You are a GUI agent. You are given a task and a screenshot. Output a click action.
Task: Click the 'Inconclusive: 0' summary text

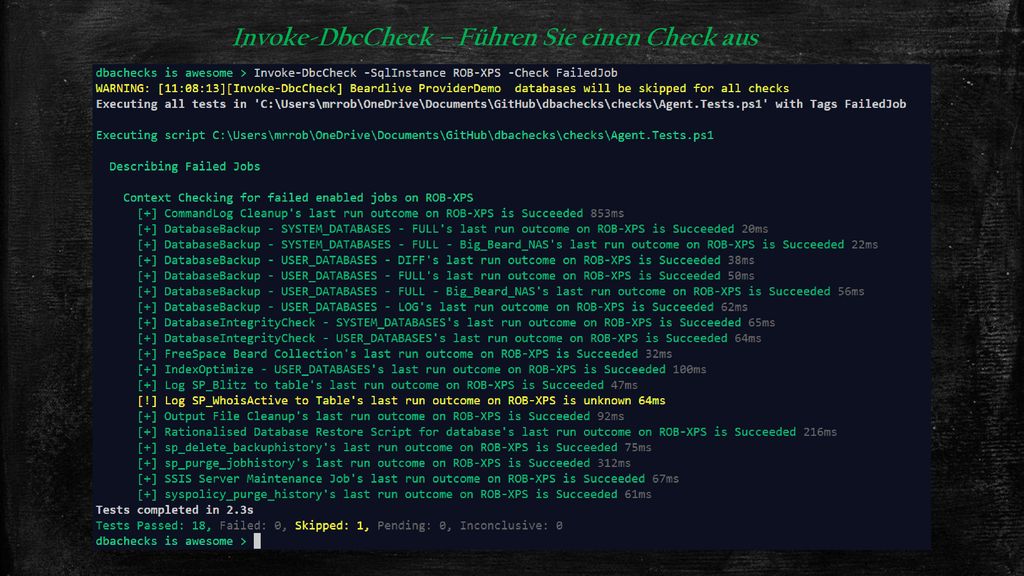pyautogui.click(x=511, y=526)
